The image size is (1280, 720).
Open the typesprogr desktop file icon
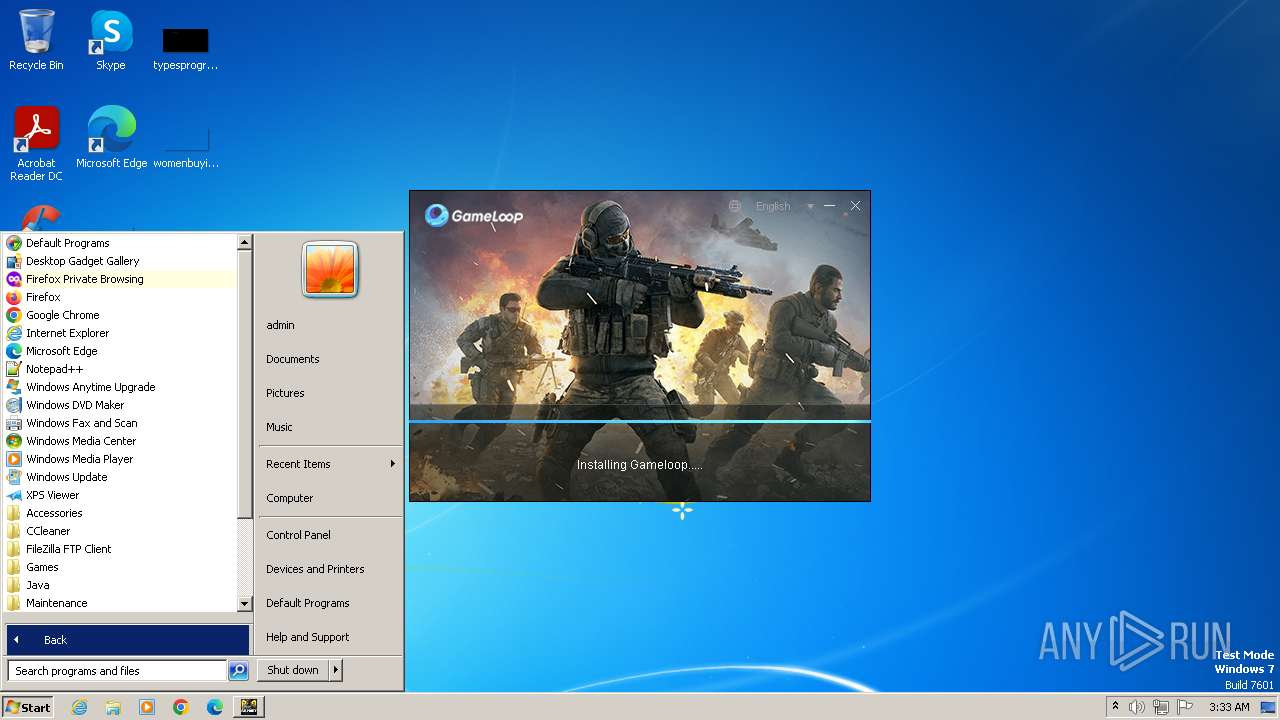click(185, 49)
